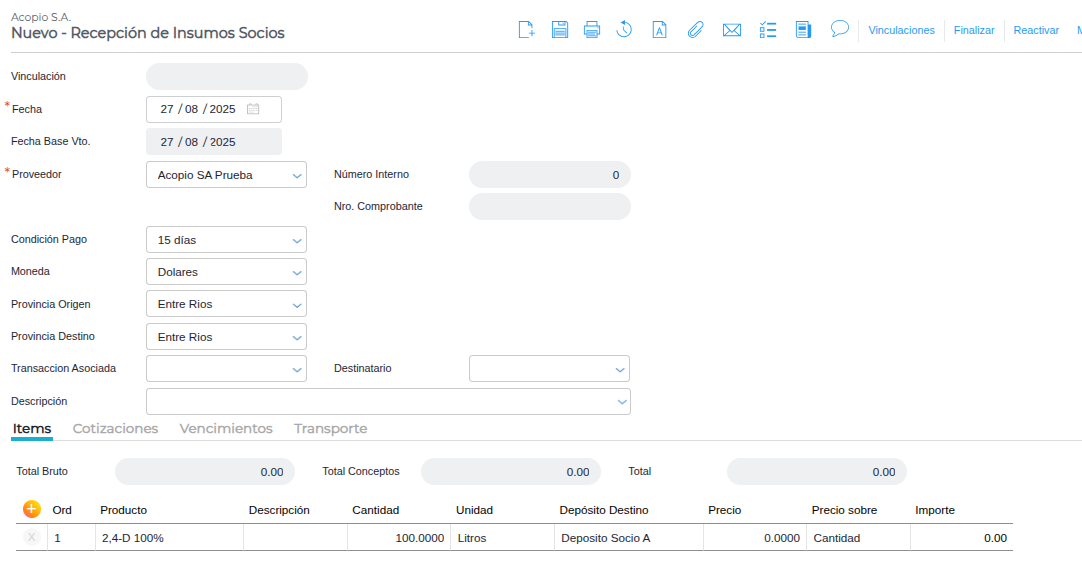Switch to the Transporte tab
The image size is (1082, 579).
(330, 428)
